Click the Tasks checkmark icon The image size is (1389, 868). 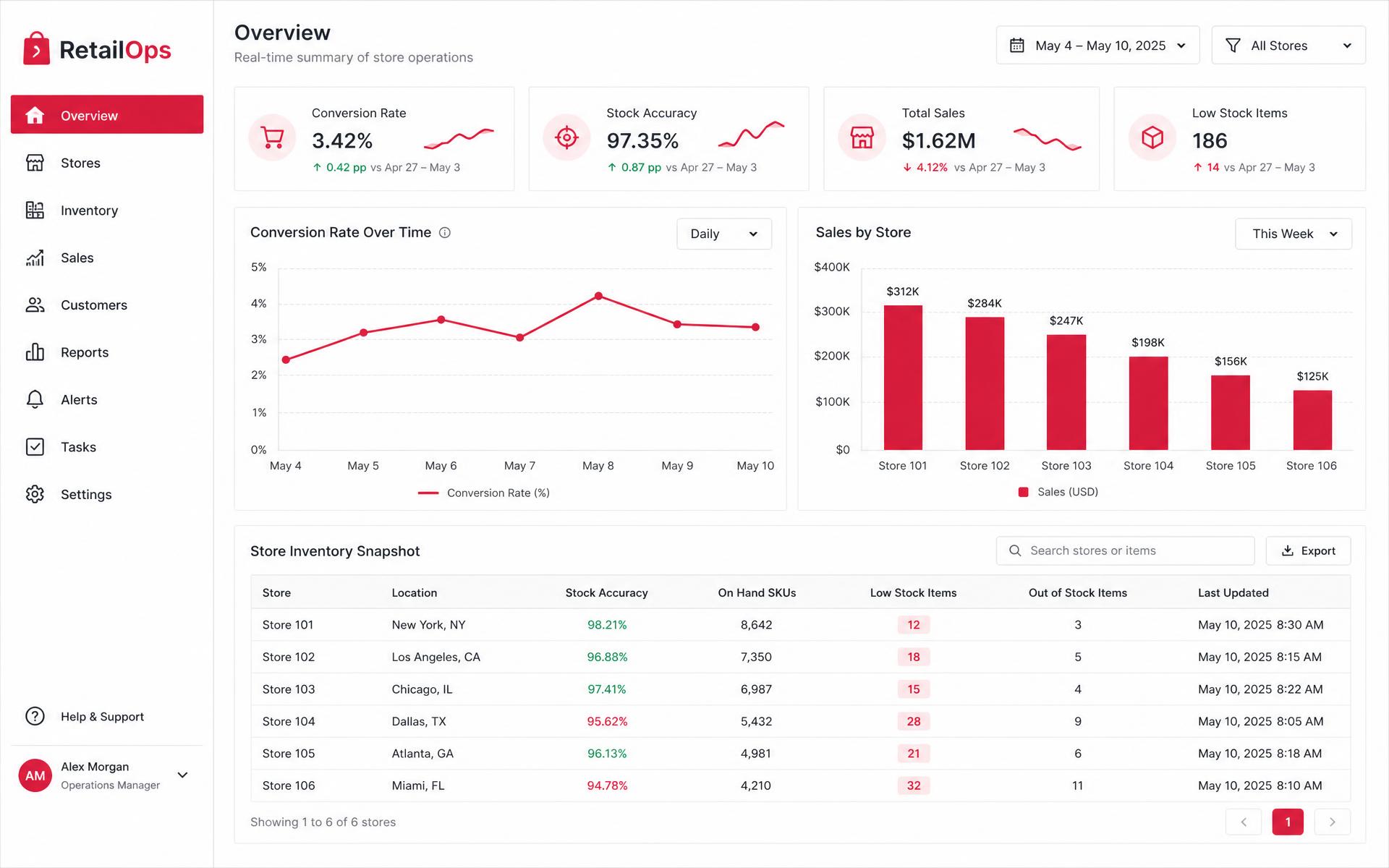(35, 447)
